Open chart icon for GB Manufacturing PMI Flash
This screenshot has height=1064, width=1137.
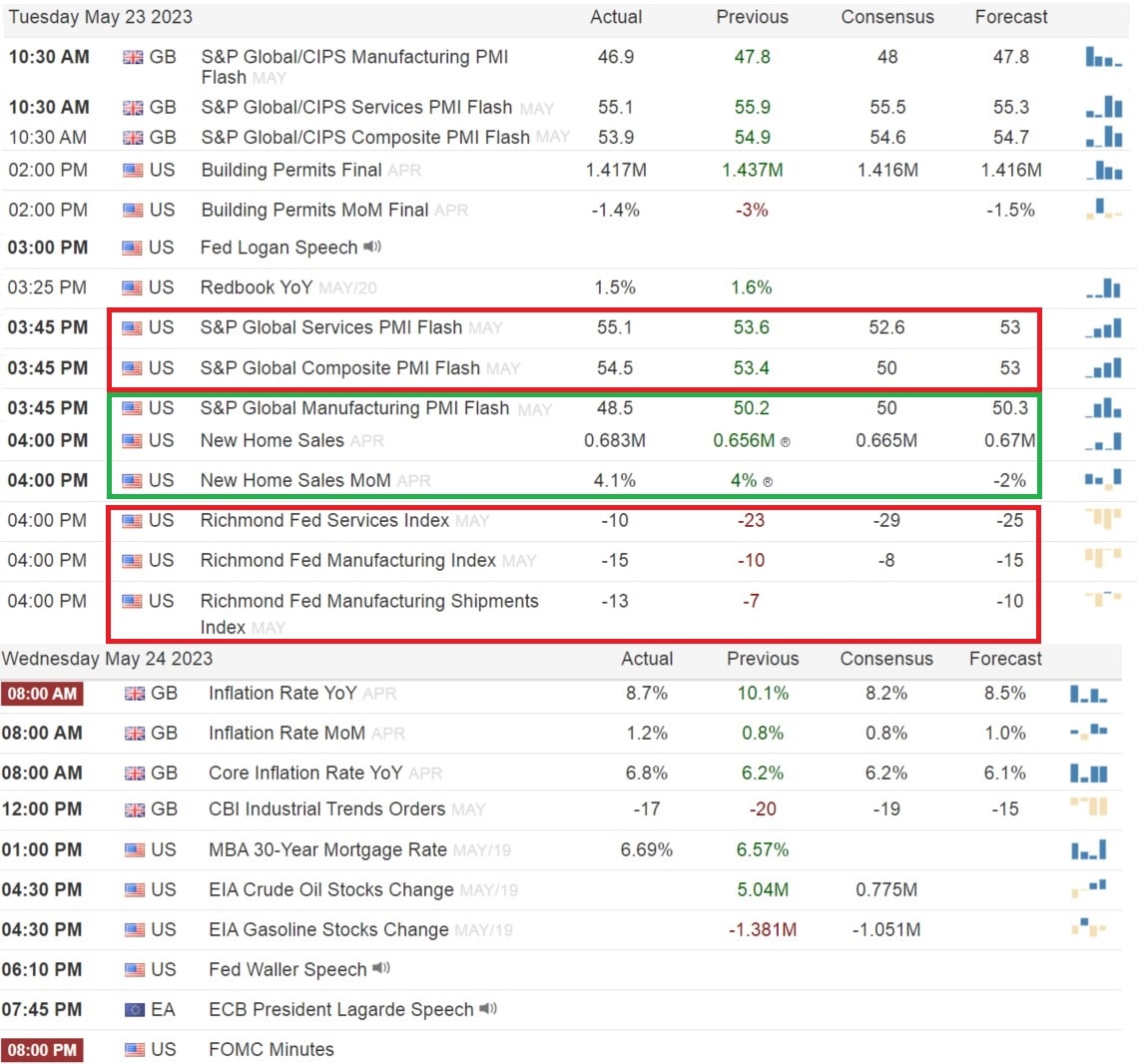[1103, 57]
